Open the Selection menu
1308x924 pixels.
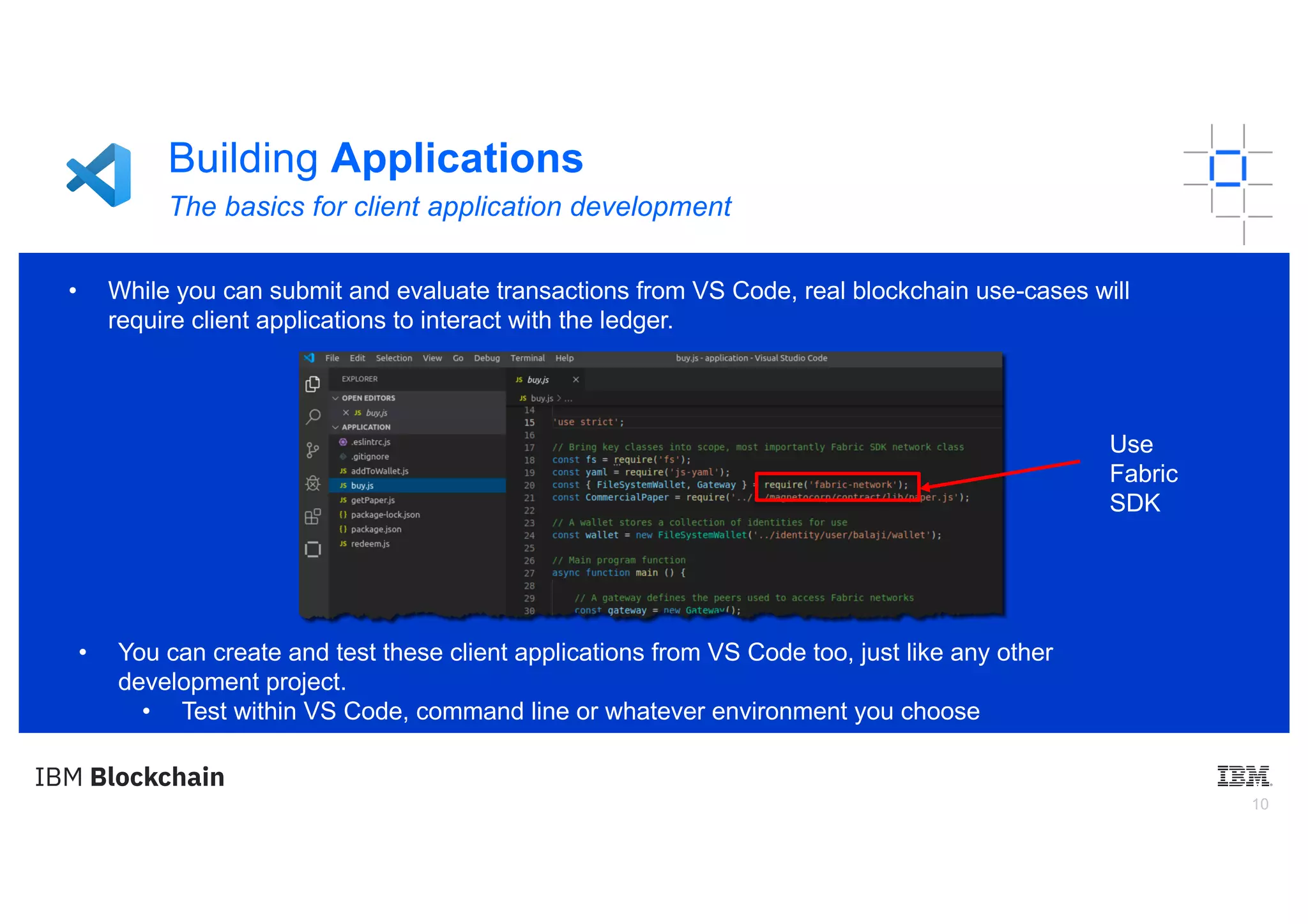[393, 358]
